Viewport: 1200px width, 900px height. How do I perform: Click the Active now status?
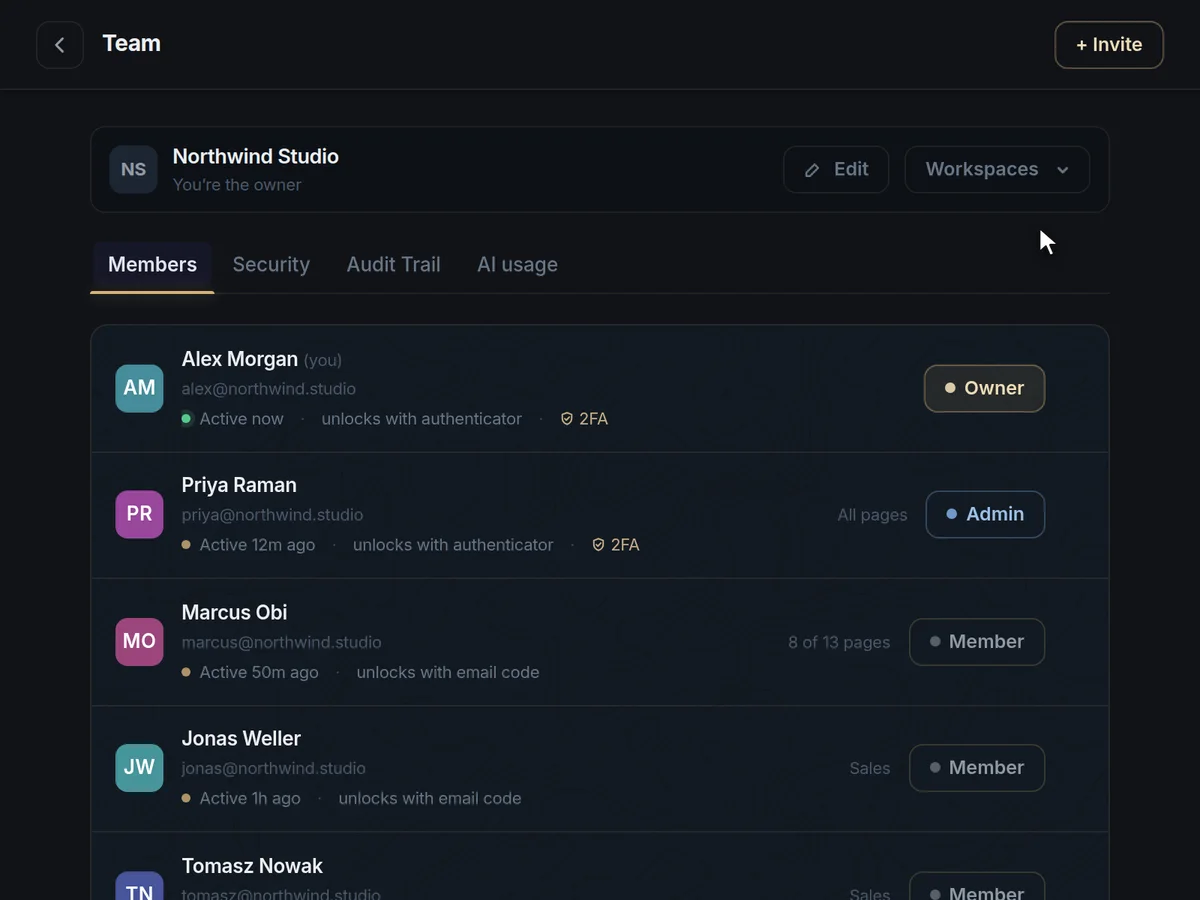tap(233, 419)
